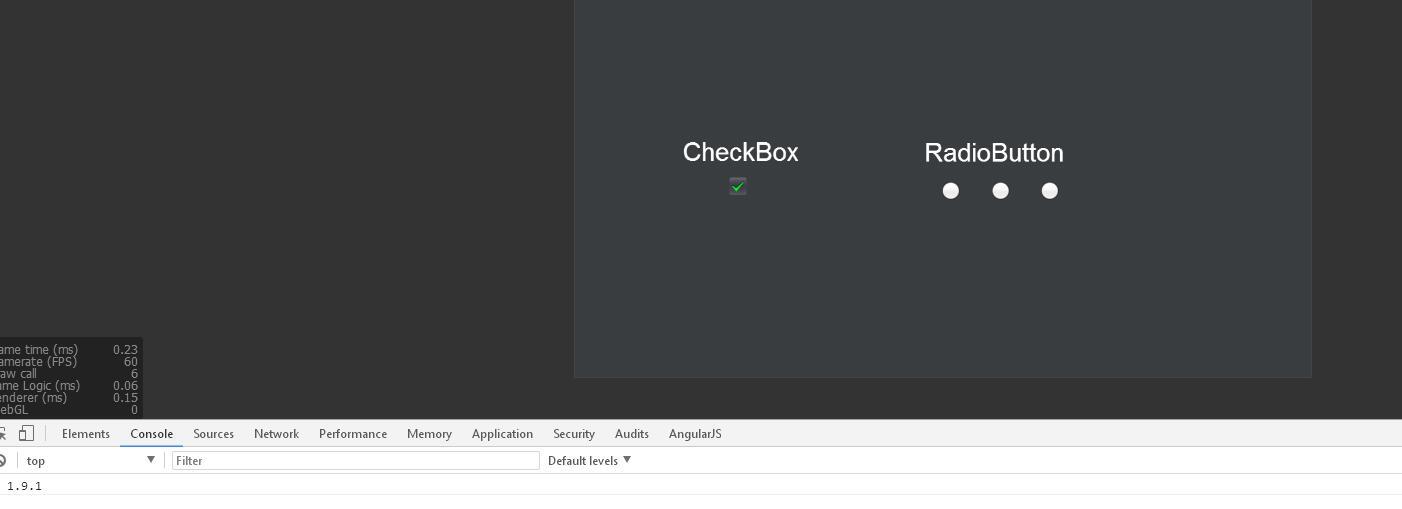Toggle the device toolbar icon

coord(27,433)
